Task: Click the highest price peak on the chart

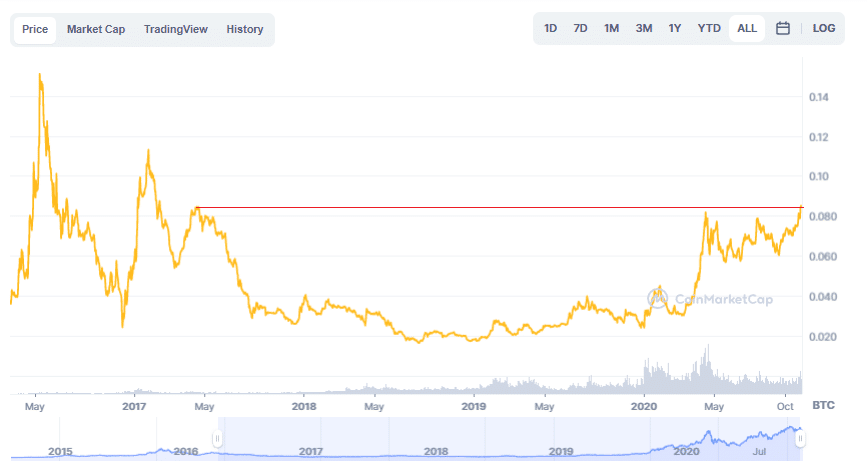Action: pos(39,75)
